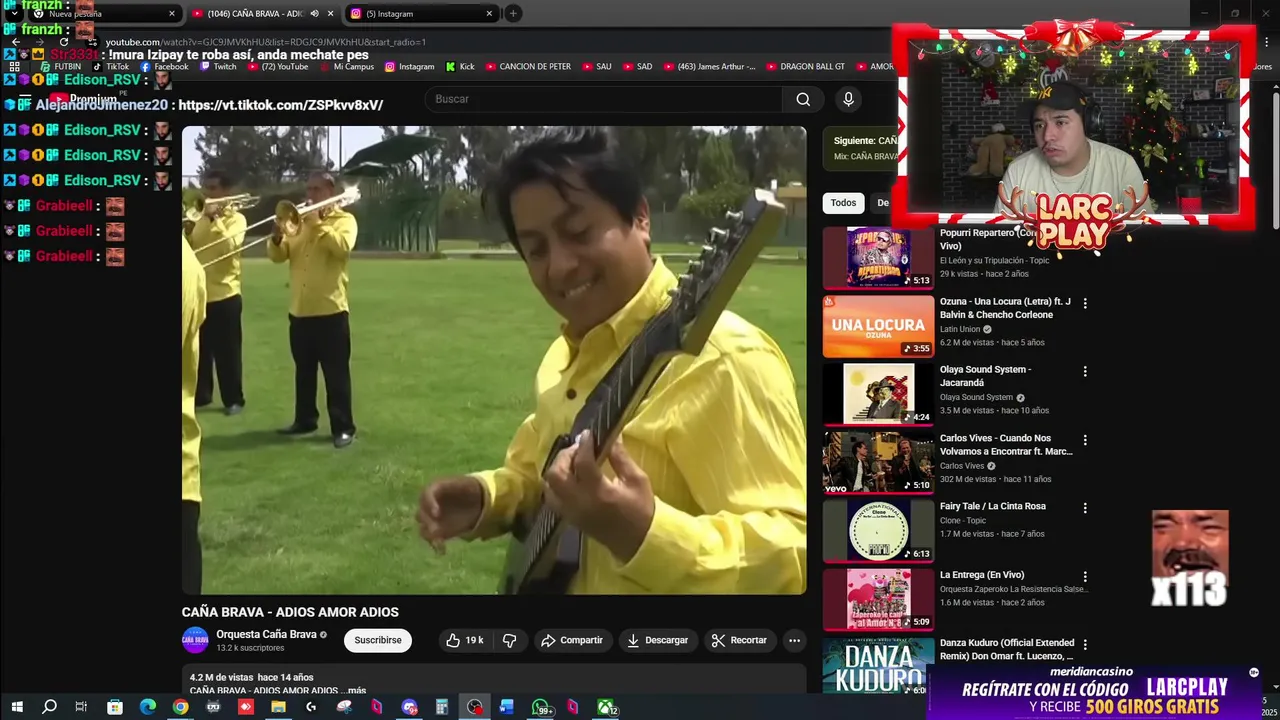Expand description with ...más

coord(355,691)
